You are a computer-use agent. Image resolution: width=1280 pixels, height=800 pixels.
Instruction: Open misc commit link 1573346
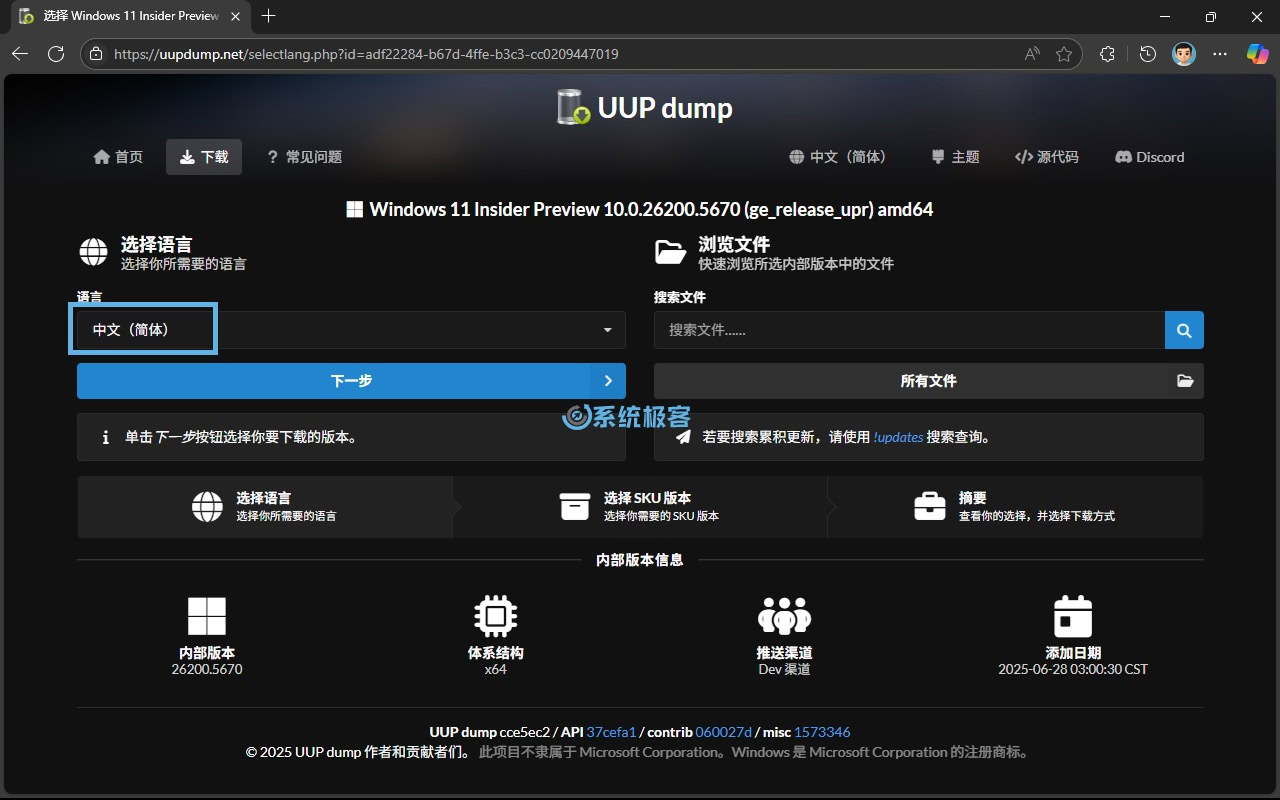click(822, 732)
